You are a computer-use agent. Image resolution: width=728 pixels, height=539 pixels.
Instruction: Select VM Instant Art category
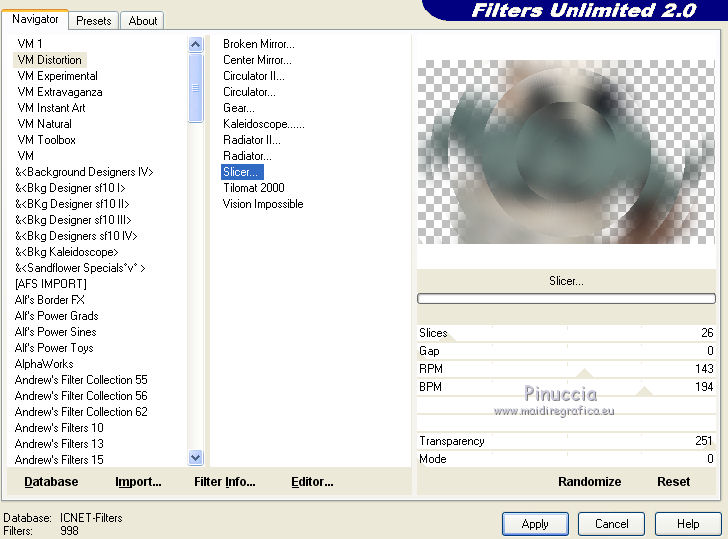coord(52,108)
